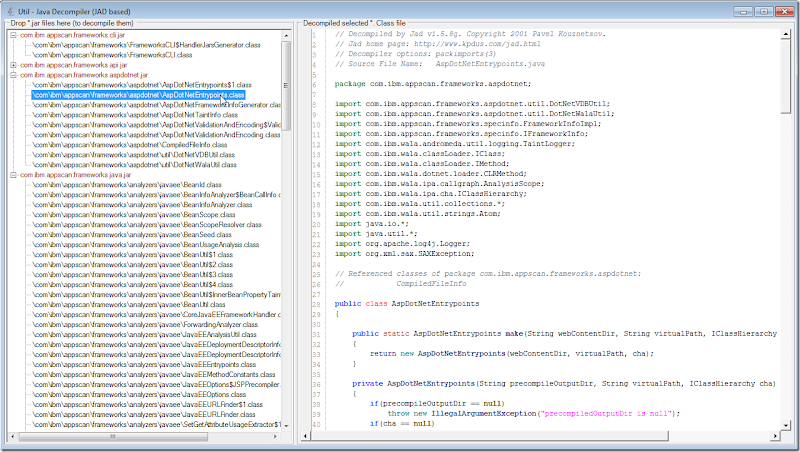Click the throw IllegalArgumentException line
Image resolution: width=800 pixels, height=452 pixels.
click(534, 414)
